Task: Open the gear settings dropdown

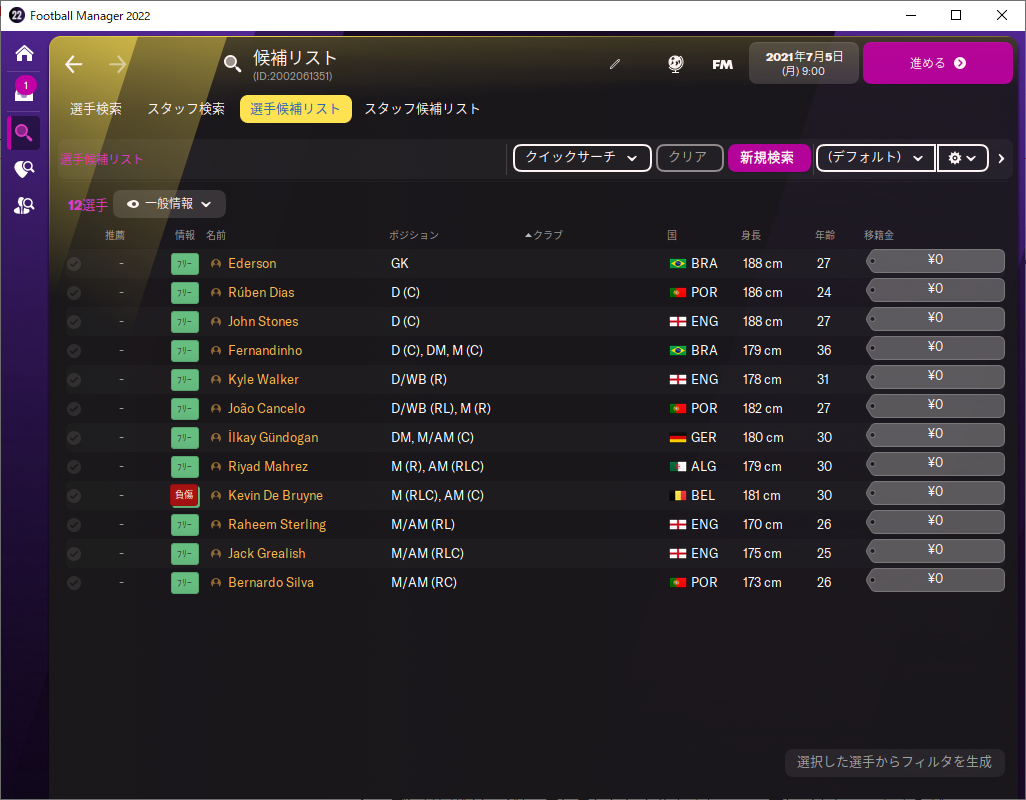Action: (962, 158)
